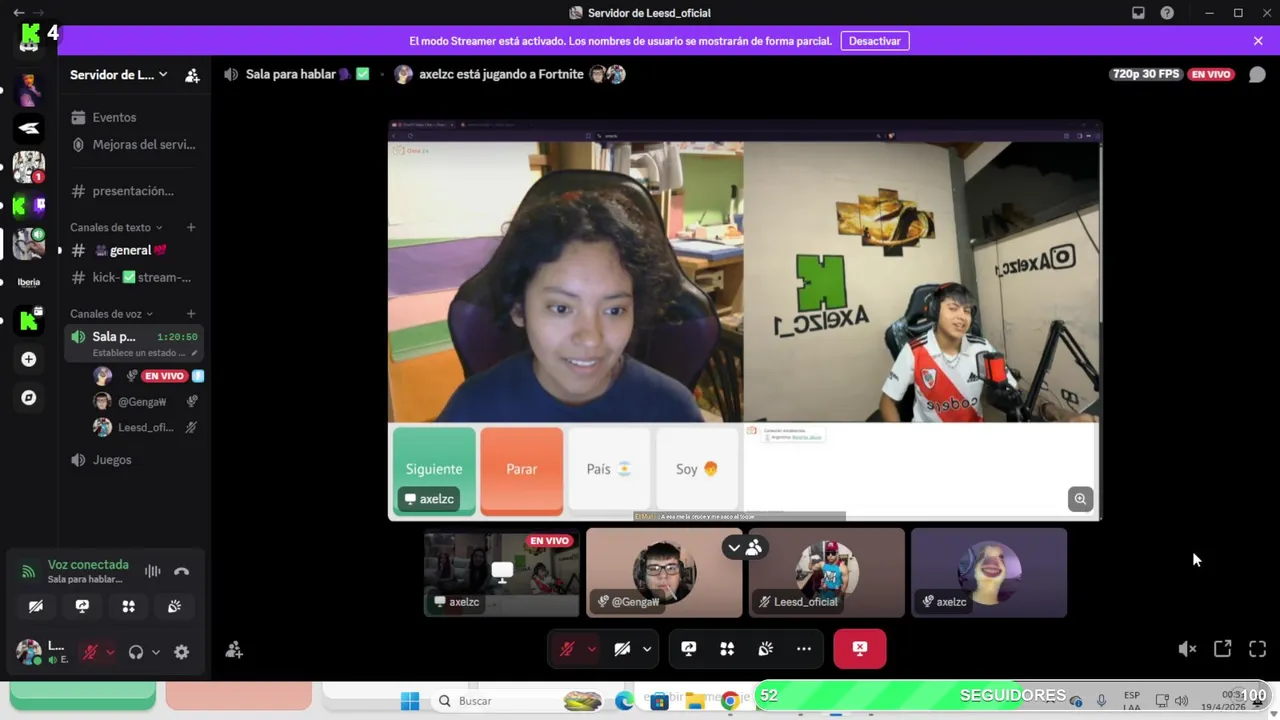
Task: Enter fullscreen mode for the stream
Action: click(1258, 649)
